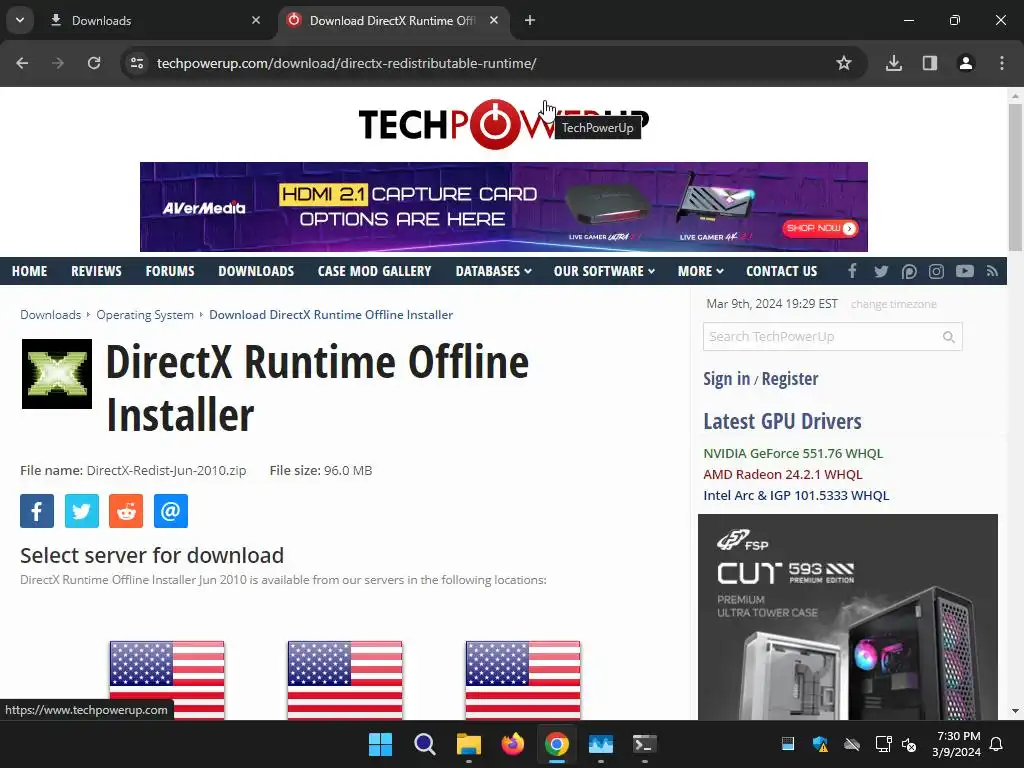
Task: Open FORUMS in navigation bar
Action: click(170, 271)
